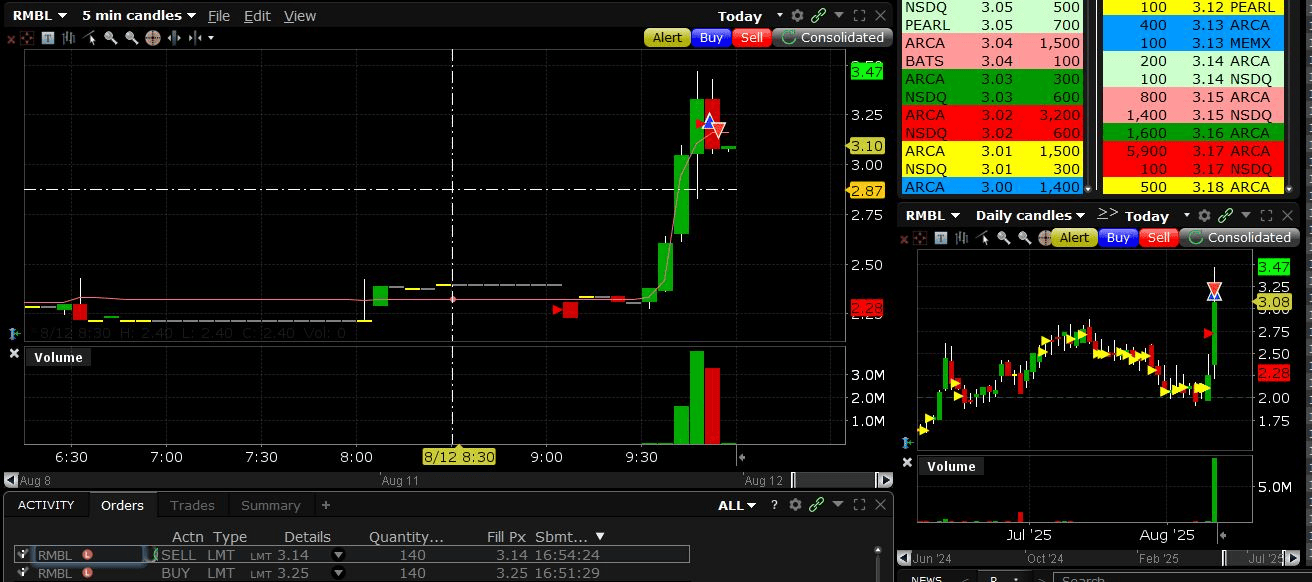Select PEARL 3.05 700 bid row in order book
Screen dimensions: 1312x582
[x=993, y=25]
